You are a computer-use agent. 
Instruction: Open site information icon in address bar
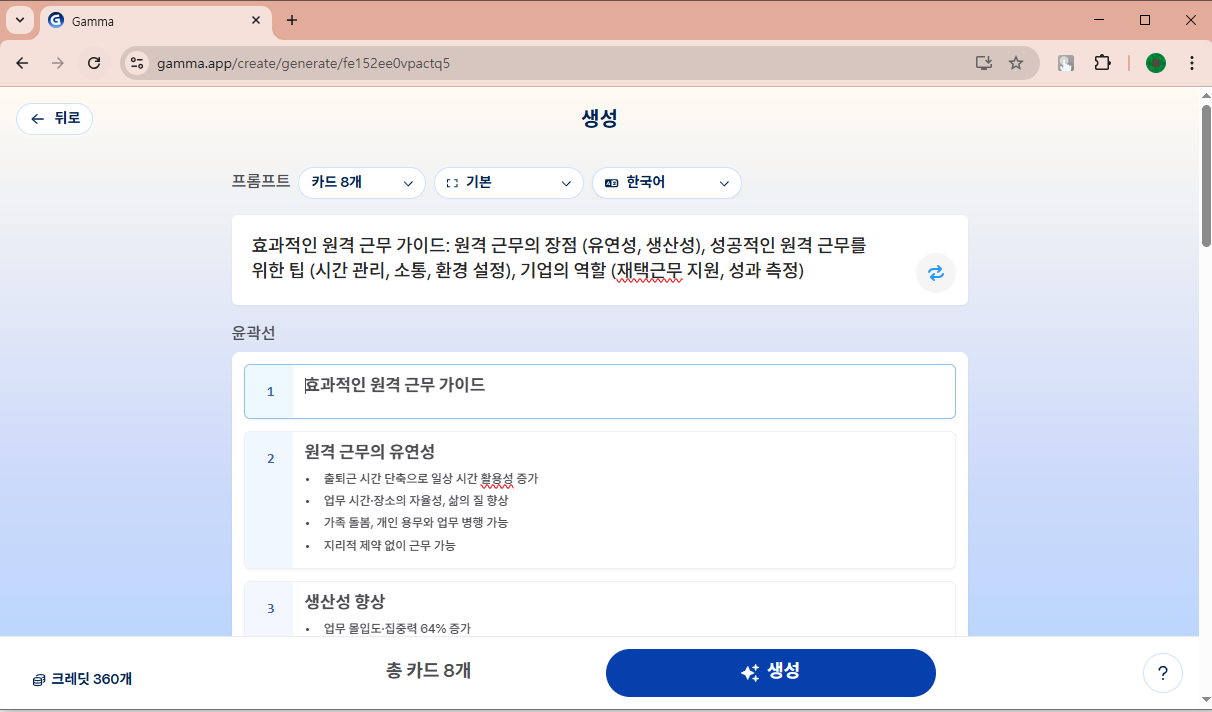138,63
